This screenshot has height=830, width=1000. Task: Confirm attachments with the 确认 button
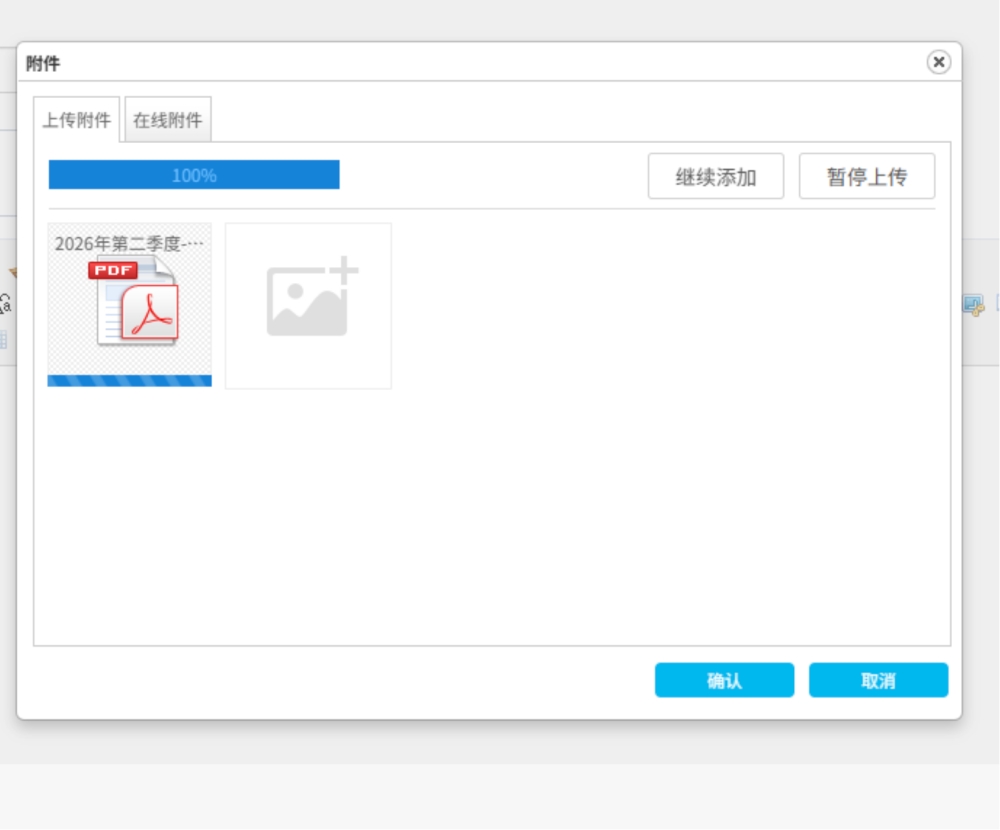(x=724, y=680)
